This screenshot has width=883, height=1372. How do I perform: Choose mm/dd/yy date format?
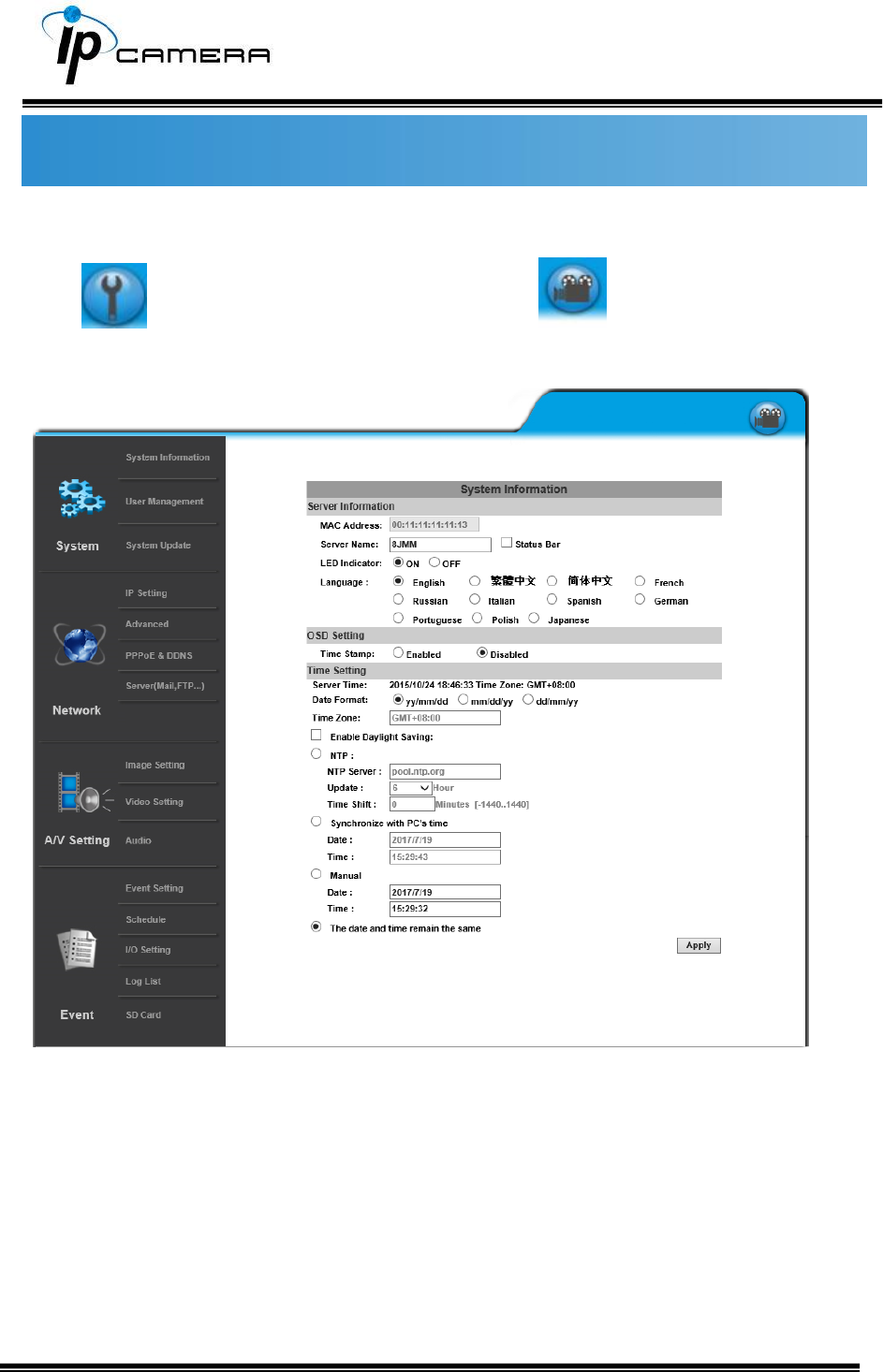click(463, 700)
